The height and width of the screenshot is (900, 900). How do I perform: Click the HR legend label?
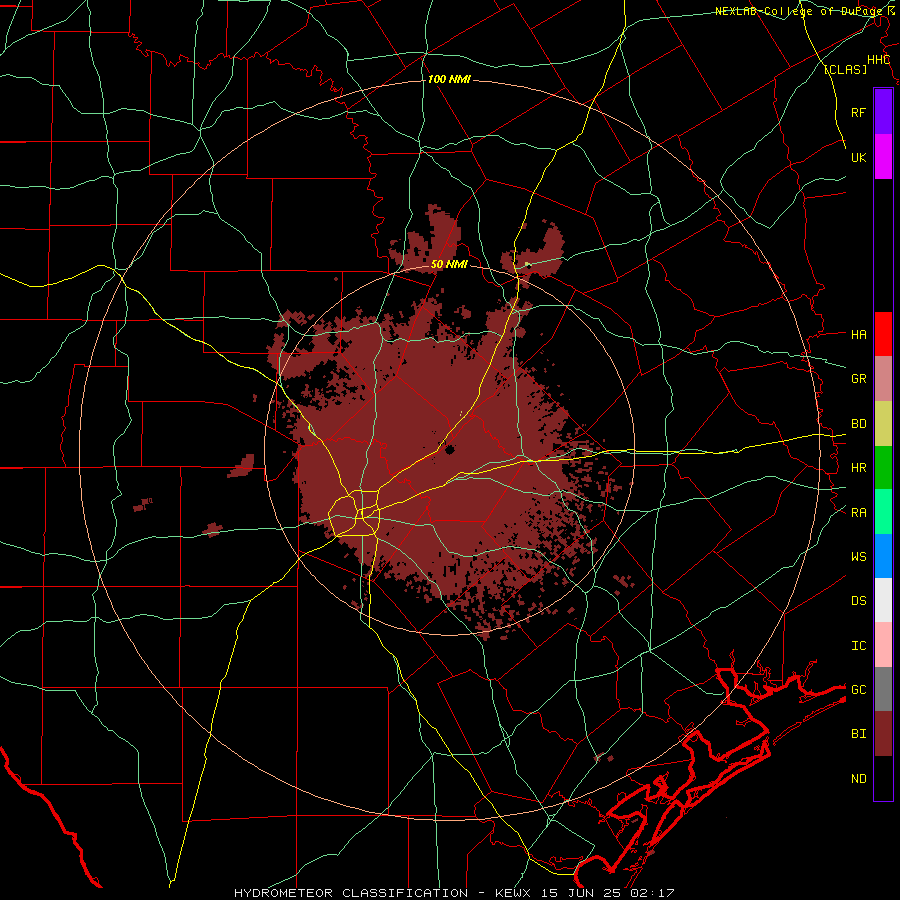(x=858, y=468)
